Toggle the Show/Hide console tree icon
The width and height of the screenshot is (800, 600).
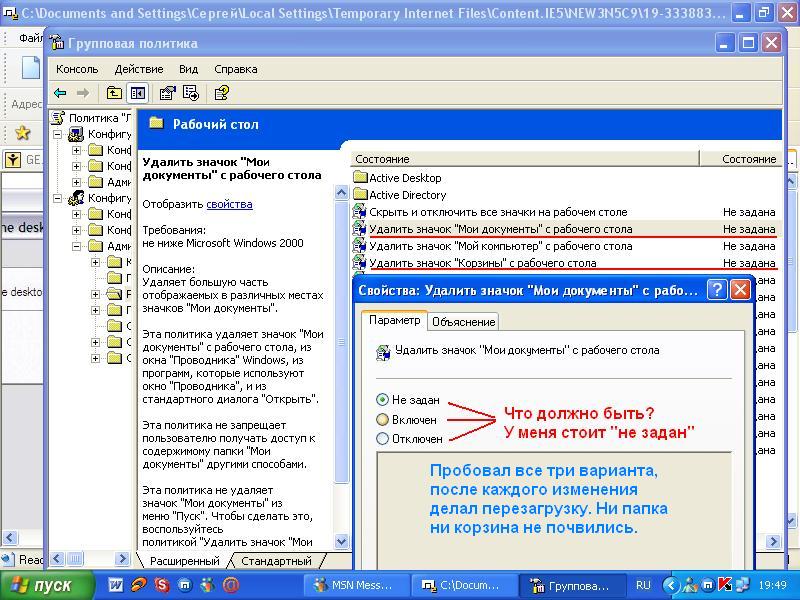138,93
